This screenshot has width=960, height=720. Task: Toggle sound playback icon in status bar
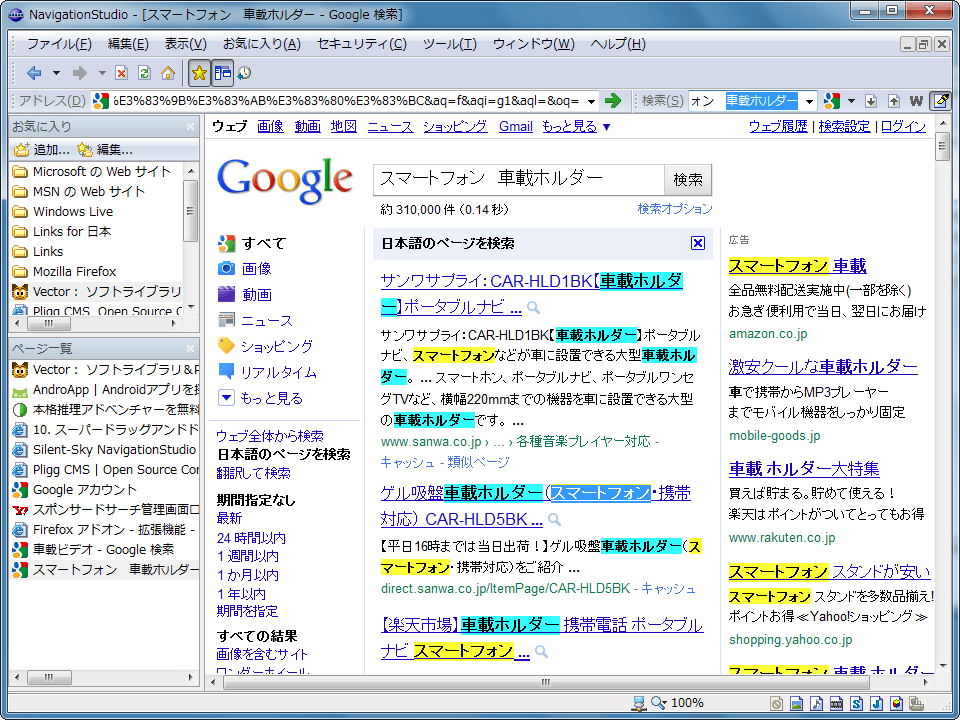coord(817,703)
